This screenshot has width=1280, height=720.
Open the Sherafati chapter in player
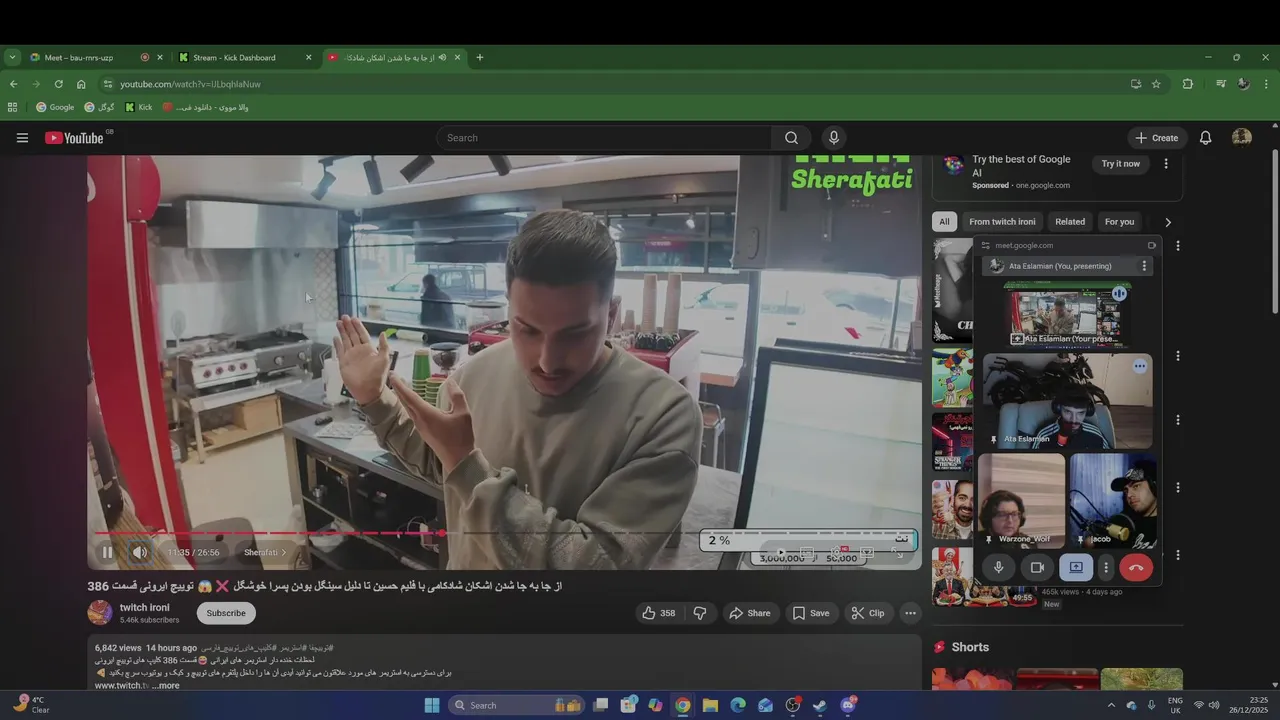(265, 552)
